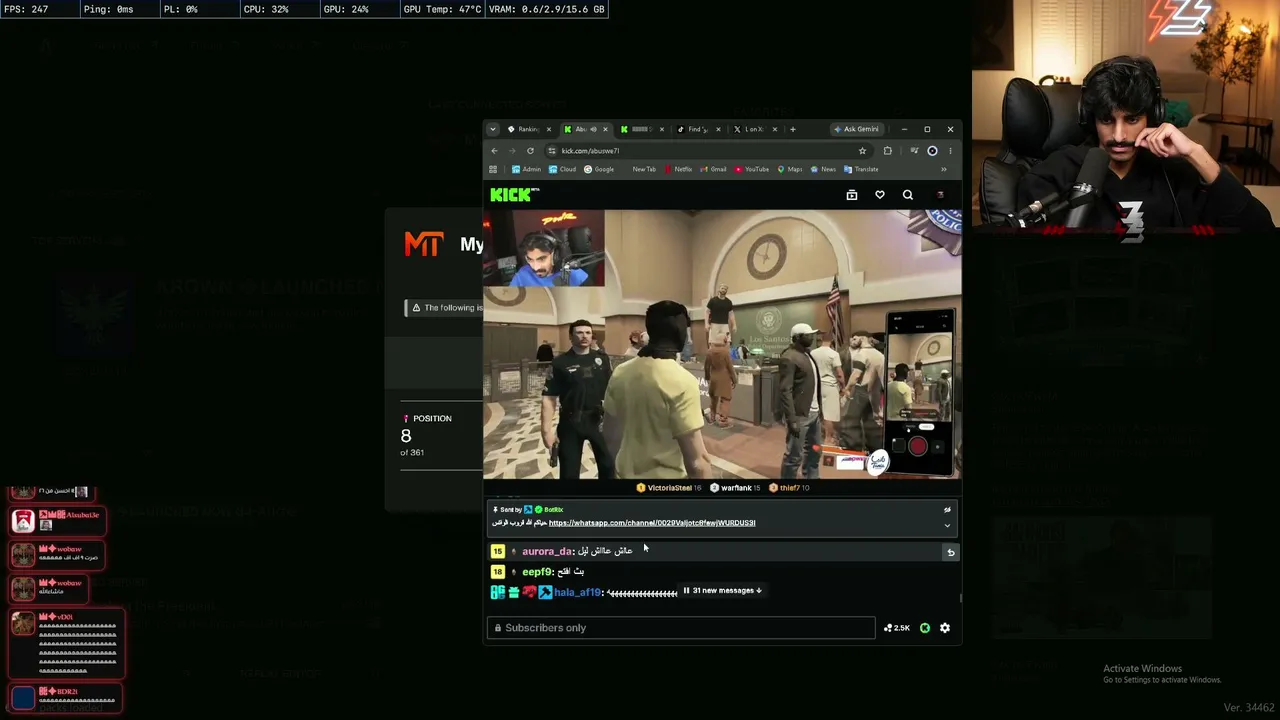Open the Chrome profile avatar

[932, 151]
